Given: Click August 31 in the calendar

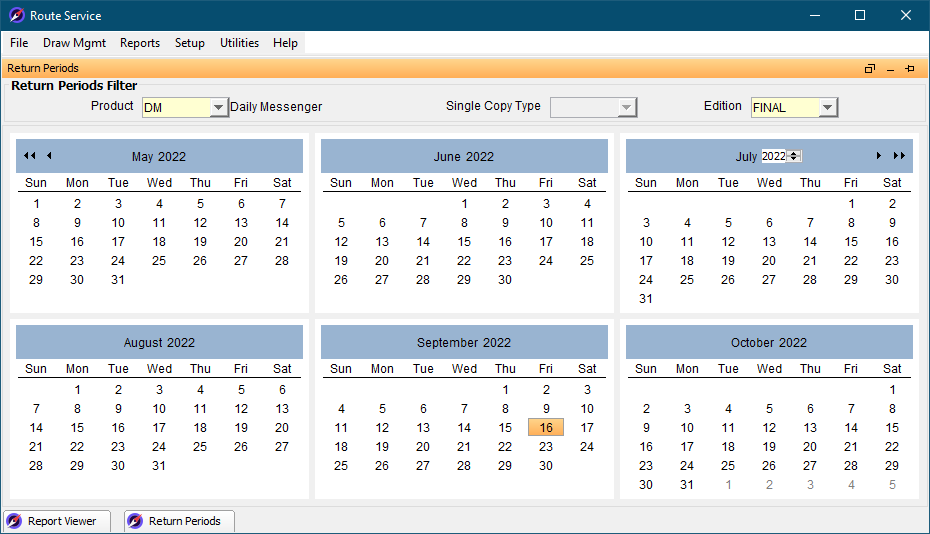Looking at the screenshot, I should coord(159,466).
